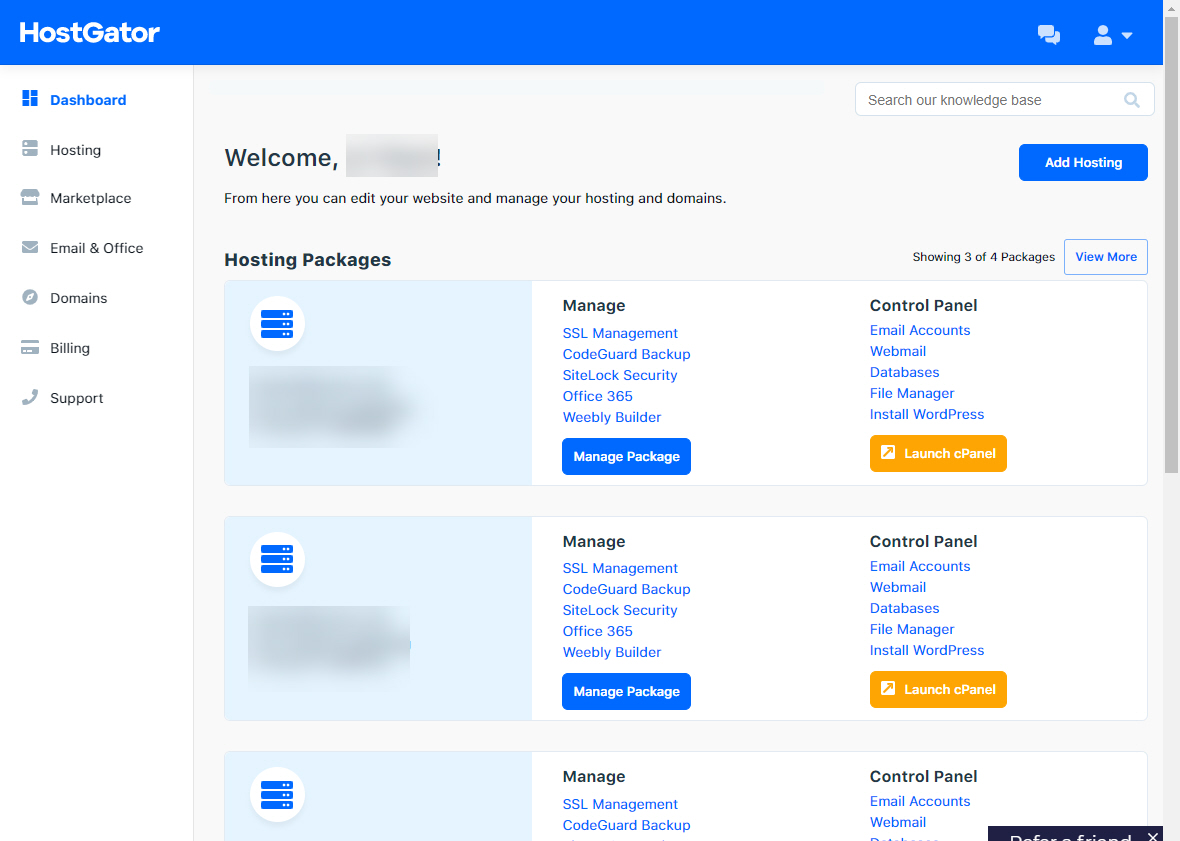Open SiteLock Security in second package
1180x841 pixels.
coord(620,611)
